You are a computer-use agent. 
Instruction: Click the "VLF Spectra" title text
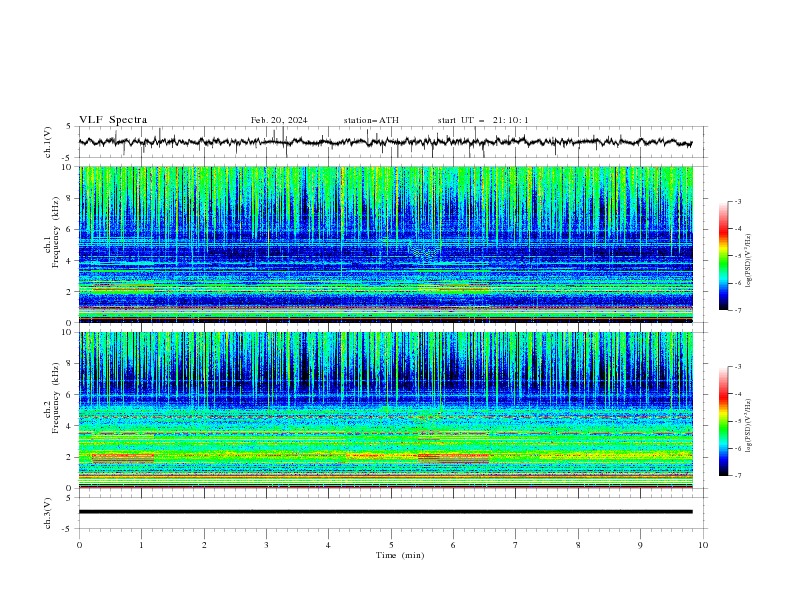tap(113, 120)
